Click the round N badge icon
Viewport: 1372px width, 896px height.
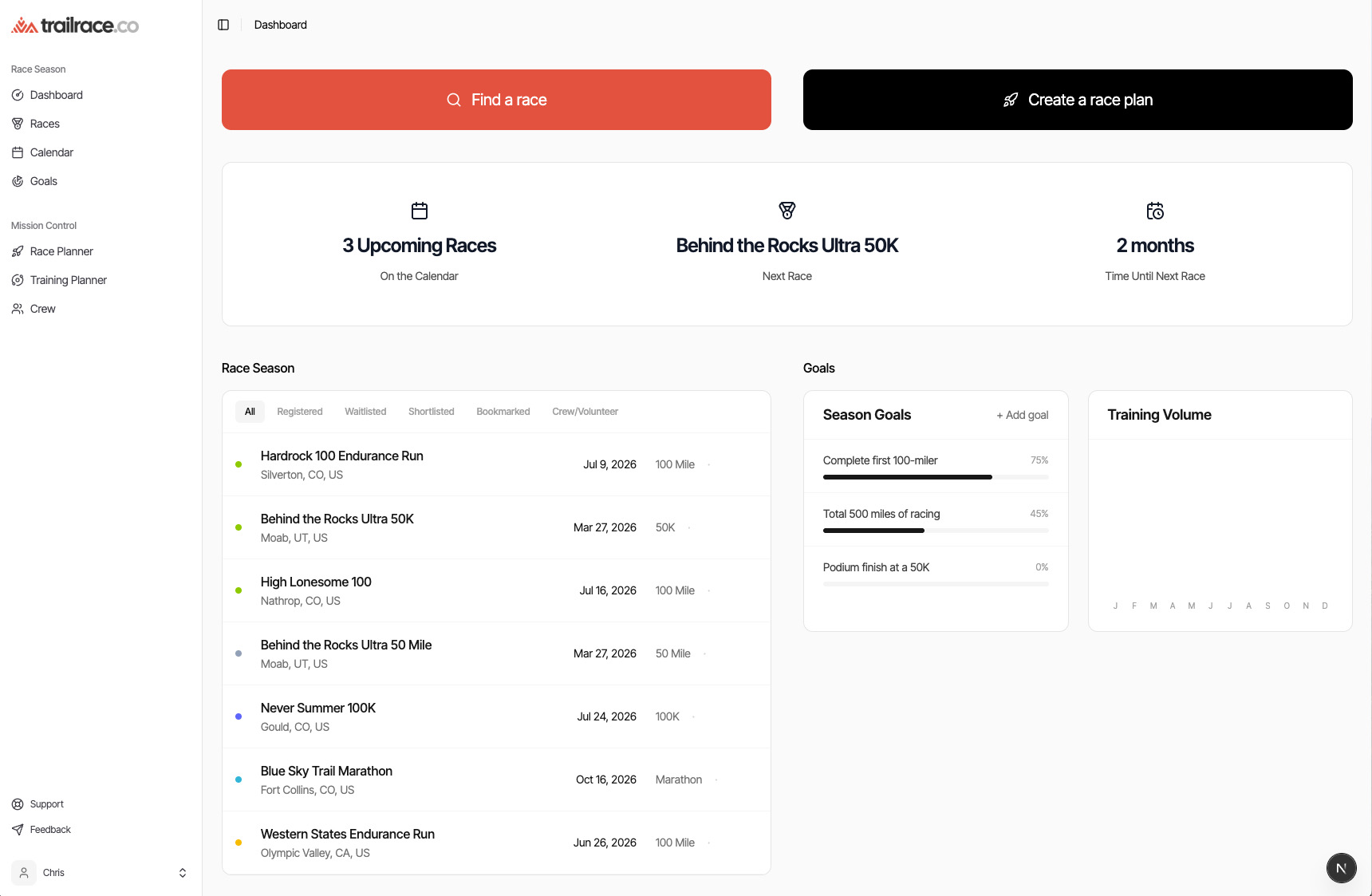pyautogui.click(x=1341, y=868)
